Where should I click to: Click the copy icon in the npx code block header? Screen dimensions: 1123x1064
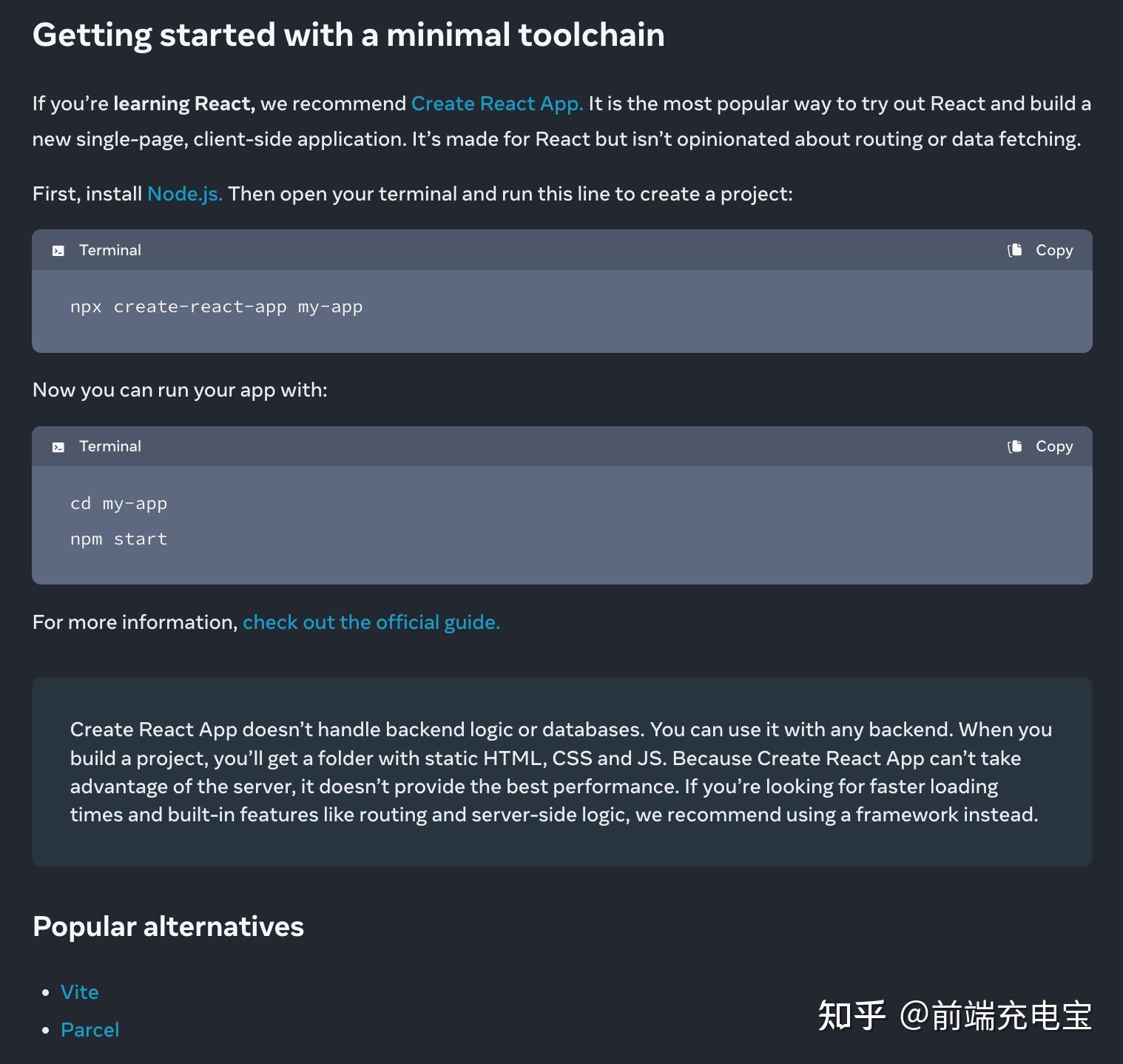point(1015,250)
